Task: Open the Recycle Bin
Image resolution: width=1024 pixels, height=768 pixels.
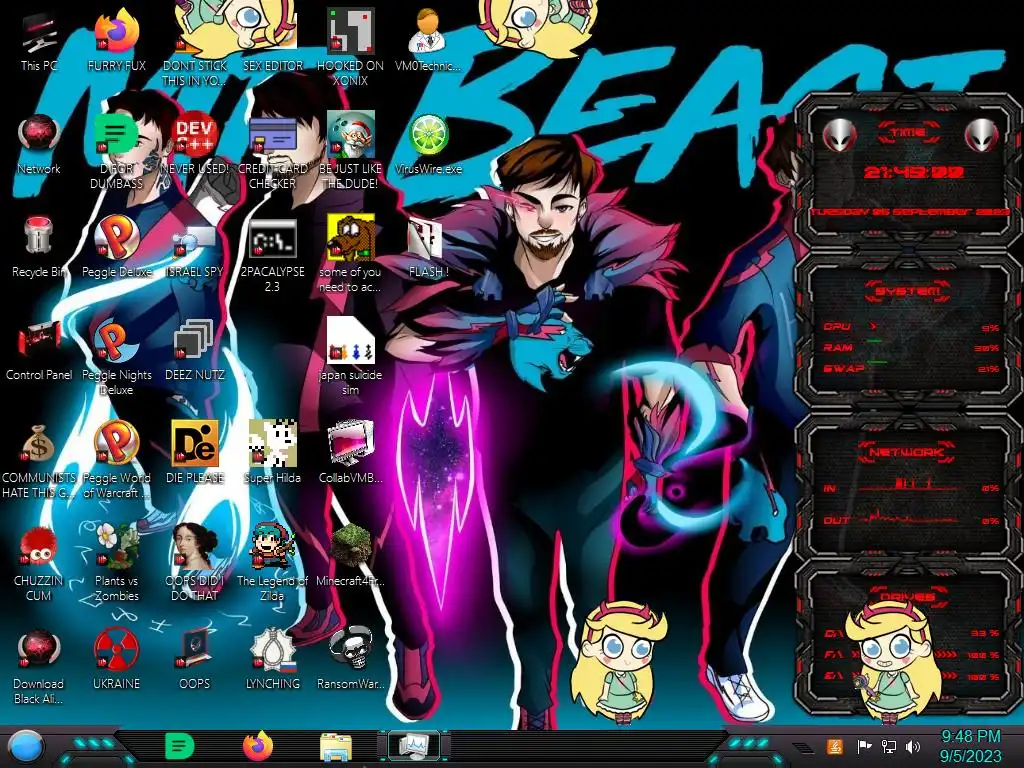Action: [x=39, y=248]
